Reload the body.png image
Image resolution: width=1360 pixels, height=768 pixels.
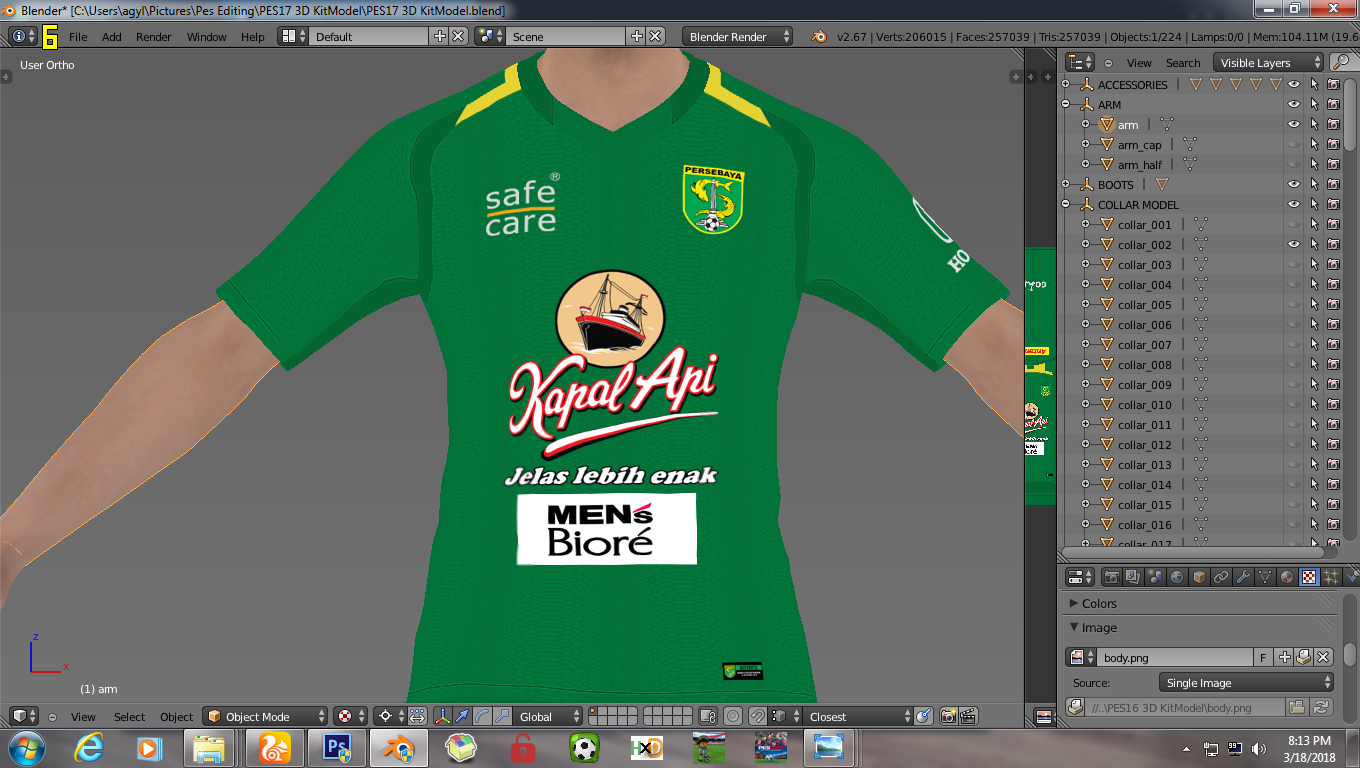click(1322, 707)
